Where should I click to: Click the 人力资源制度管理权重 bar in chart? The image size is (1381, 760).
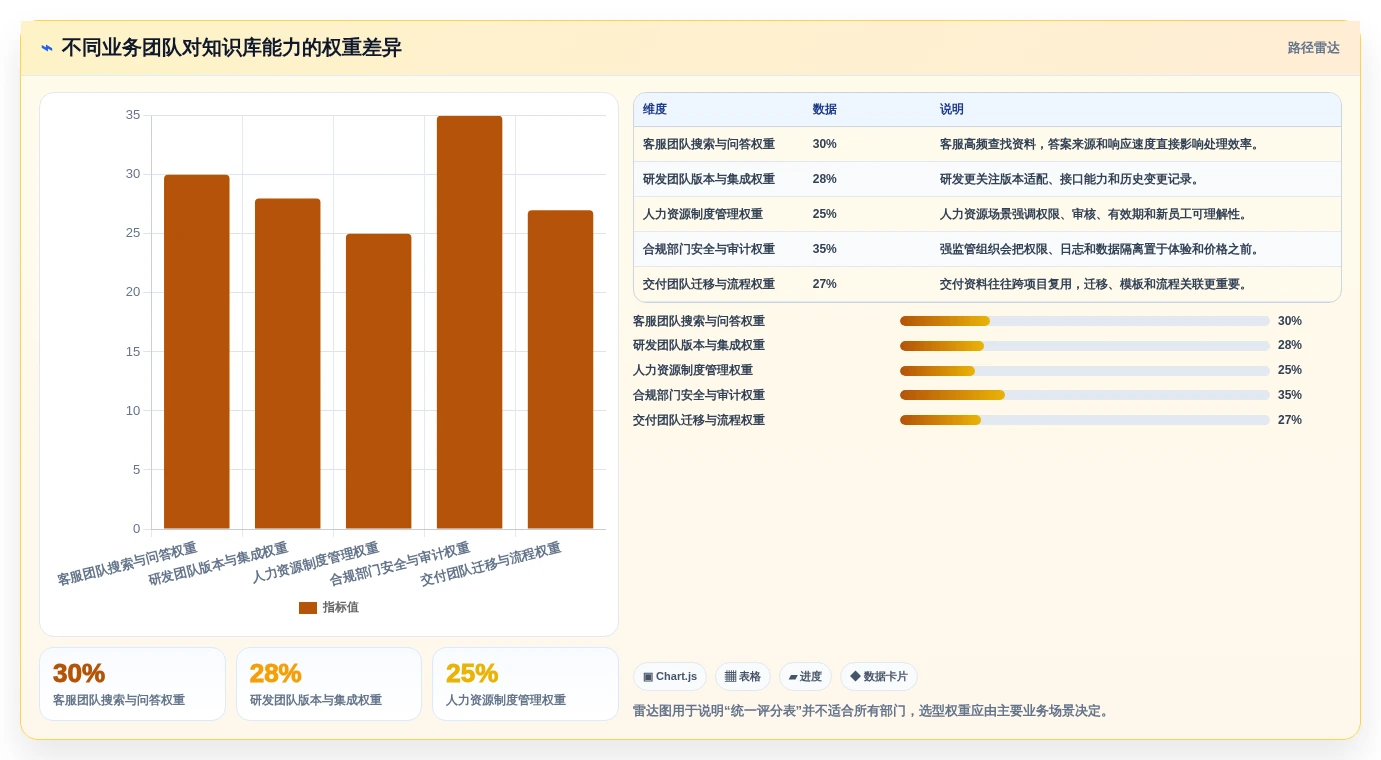[x=379, y=381]
